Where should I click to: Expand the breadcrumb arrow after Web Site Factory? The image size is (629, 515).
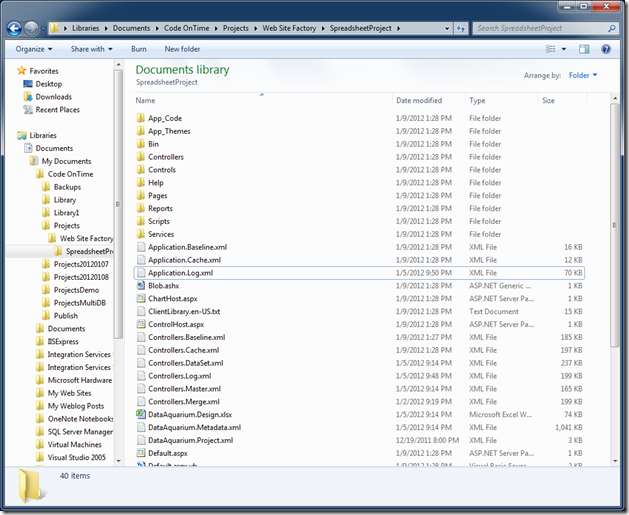pyautogui.click(x=323, y=28)
